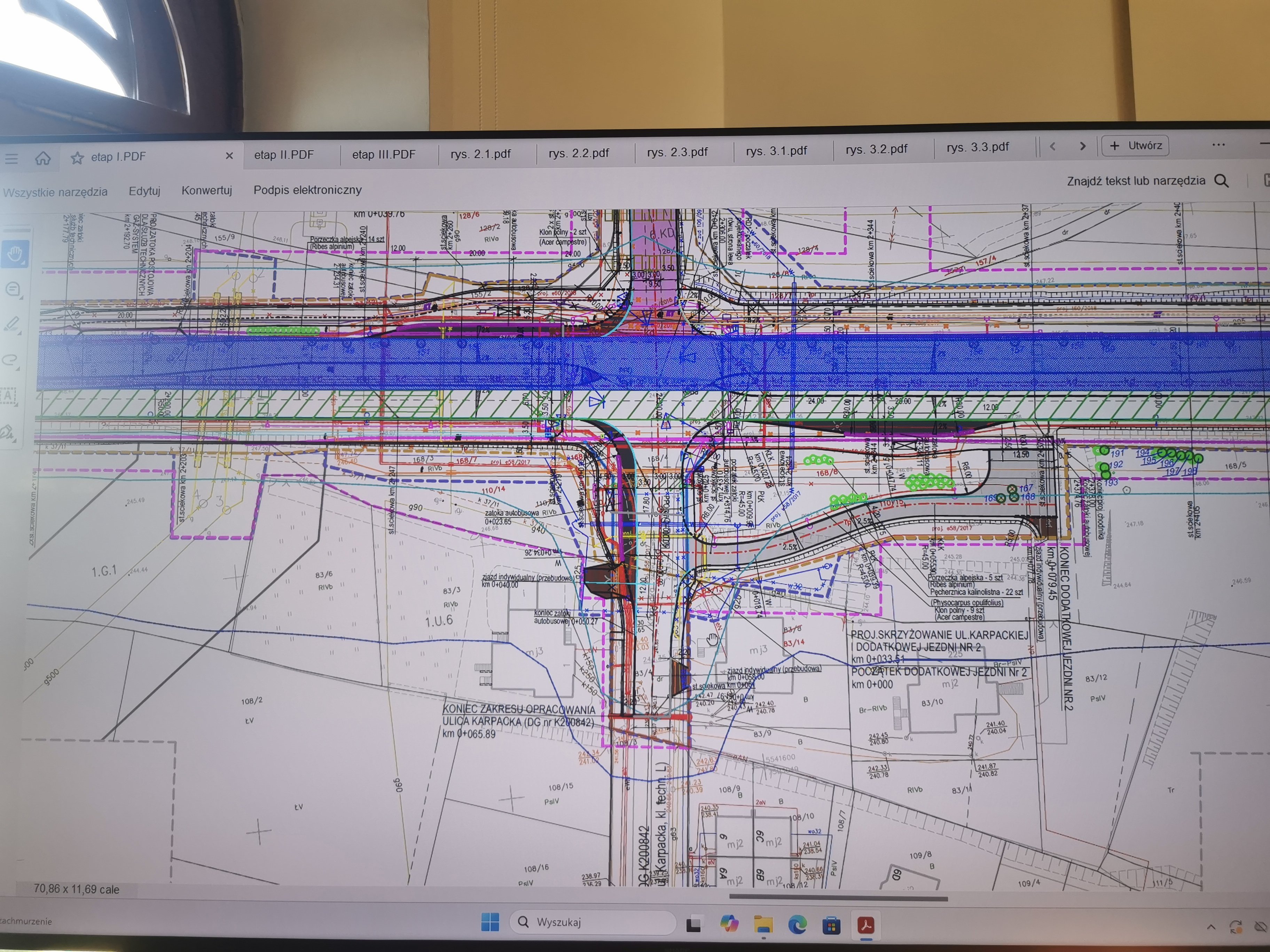Open the rys. 3.1.pdf tab
Image resolution: width=1270 pixels, height=952 pixels.
click(776, 151)
